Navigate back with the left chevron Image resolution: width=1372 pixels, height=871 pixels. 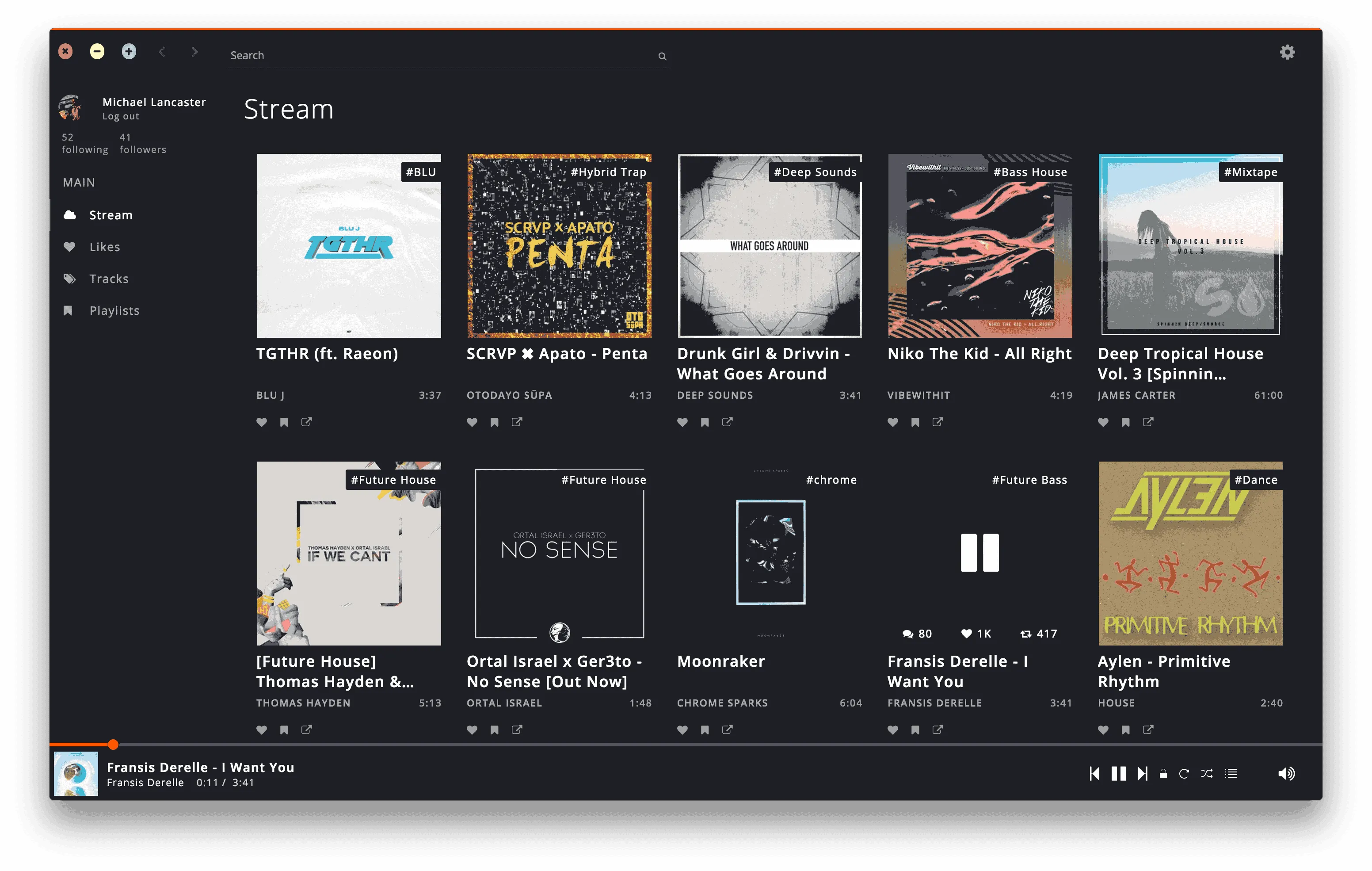point(162,52)
